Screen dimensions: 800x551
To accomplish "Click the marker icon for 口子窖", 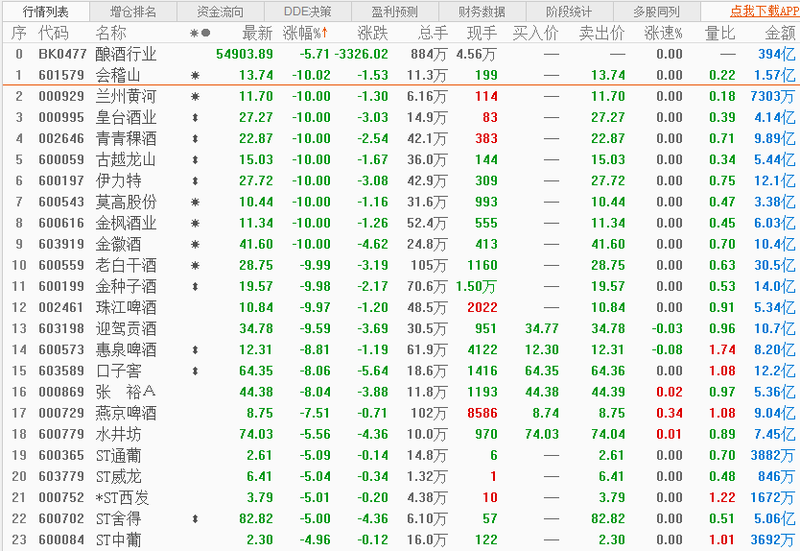I will pos(195,371).
